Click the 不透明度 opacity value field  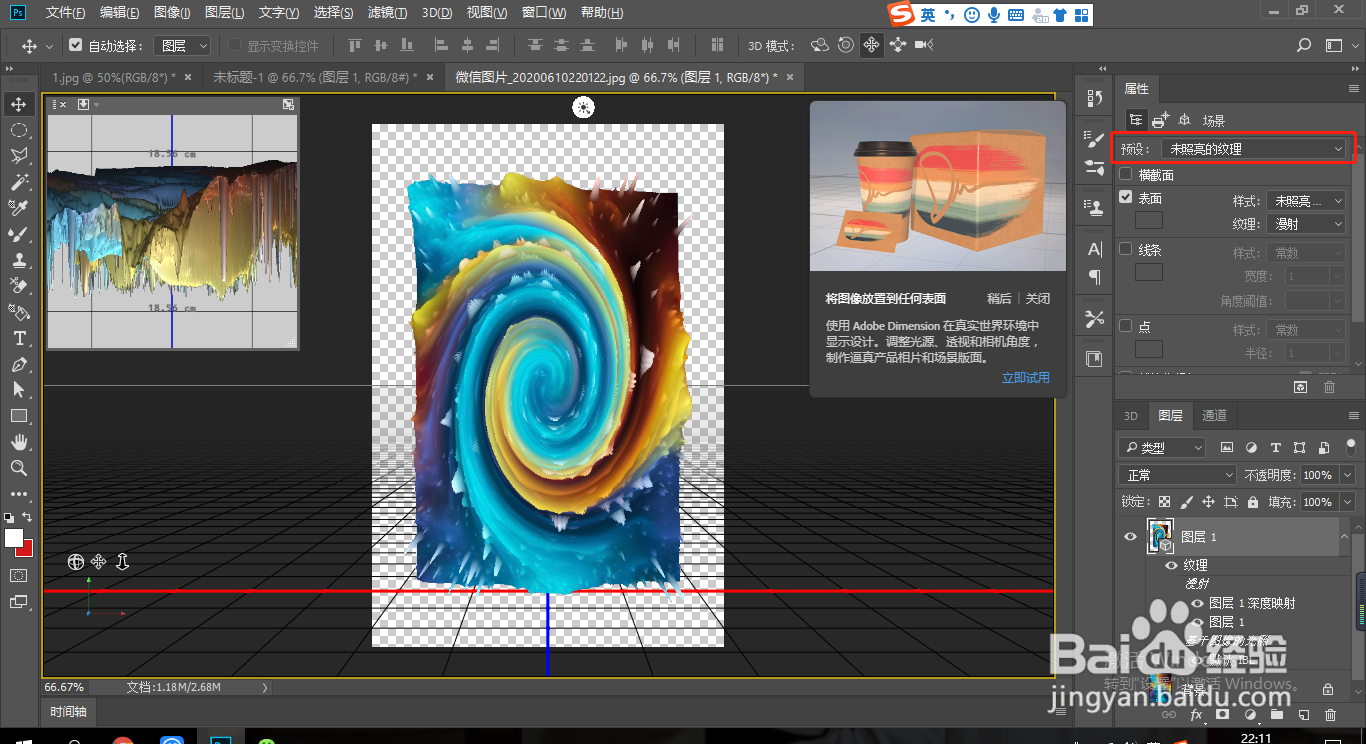pyautogui.click(x=1317, y=475)
